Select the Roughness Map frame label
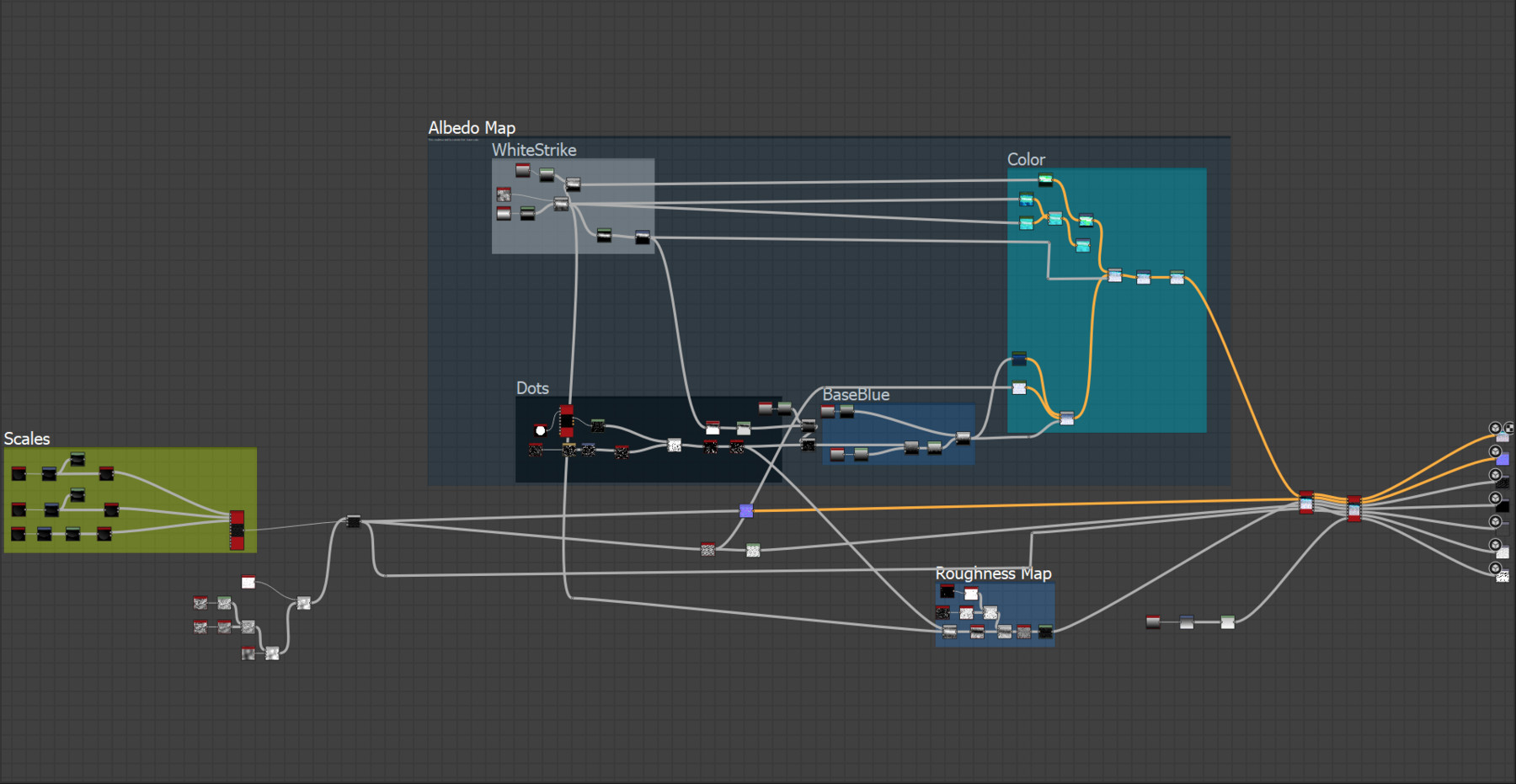Viewport: 1516px width, 784px height. point(993,573)
